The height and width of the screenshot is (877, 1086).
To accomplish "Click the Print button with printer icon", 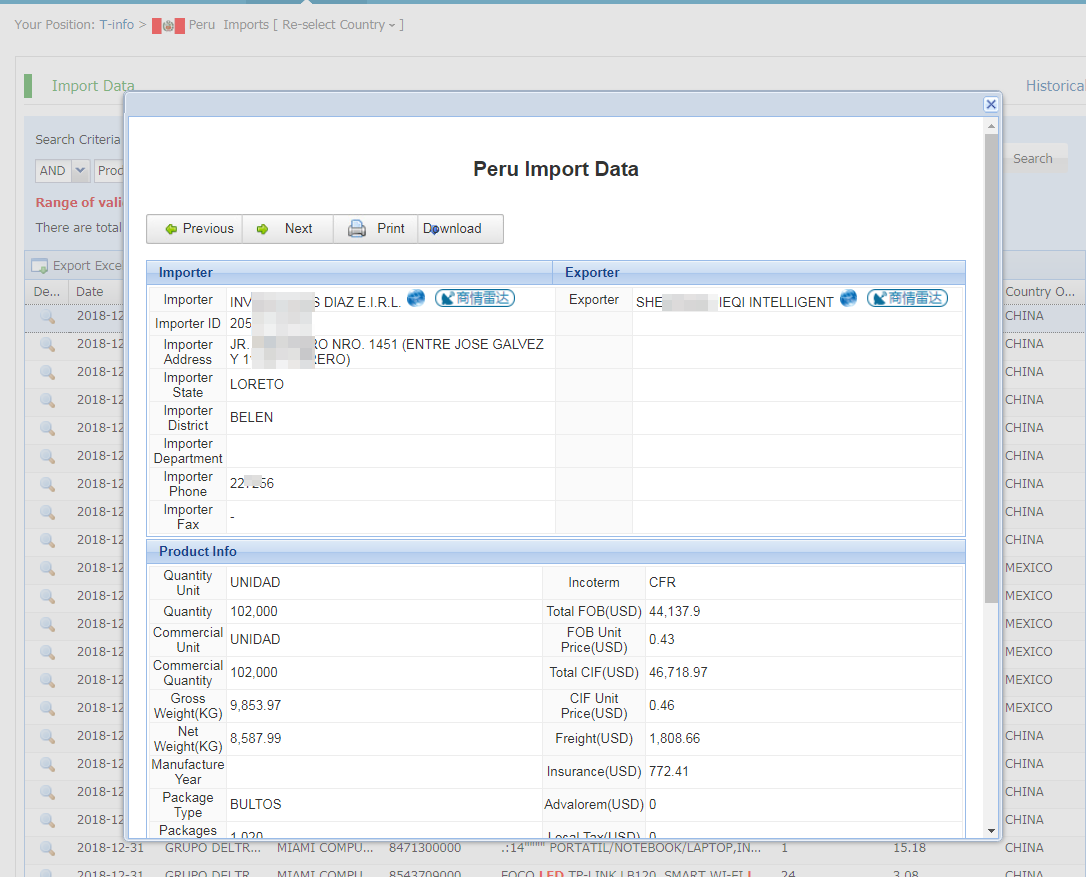I will click(x=376, y=229).
